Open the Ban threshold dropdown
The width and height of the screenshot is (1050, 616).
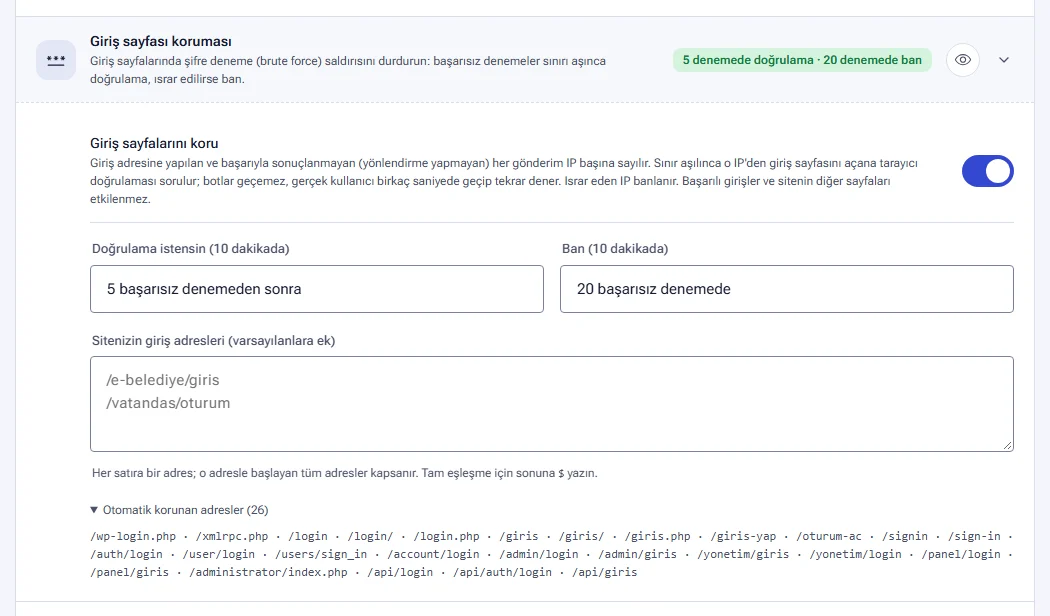[x=787, y=289]
